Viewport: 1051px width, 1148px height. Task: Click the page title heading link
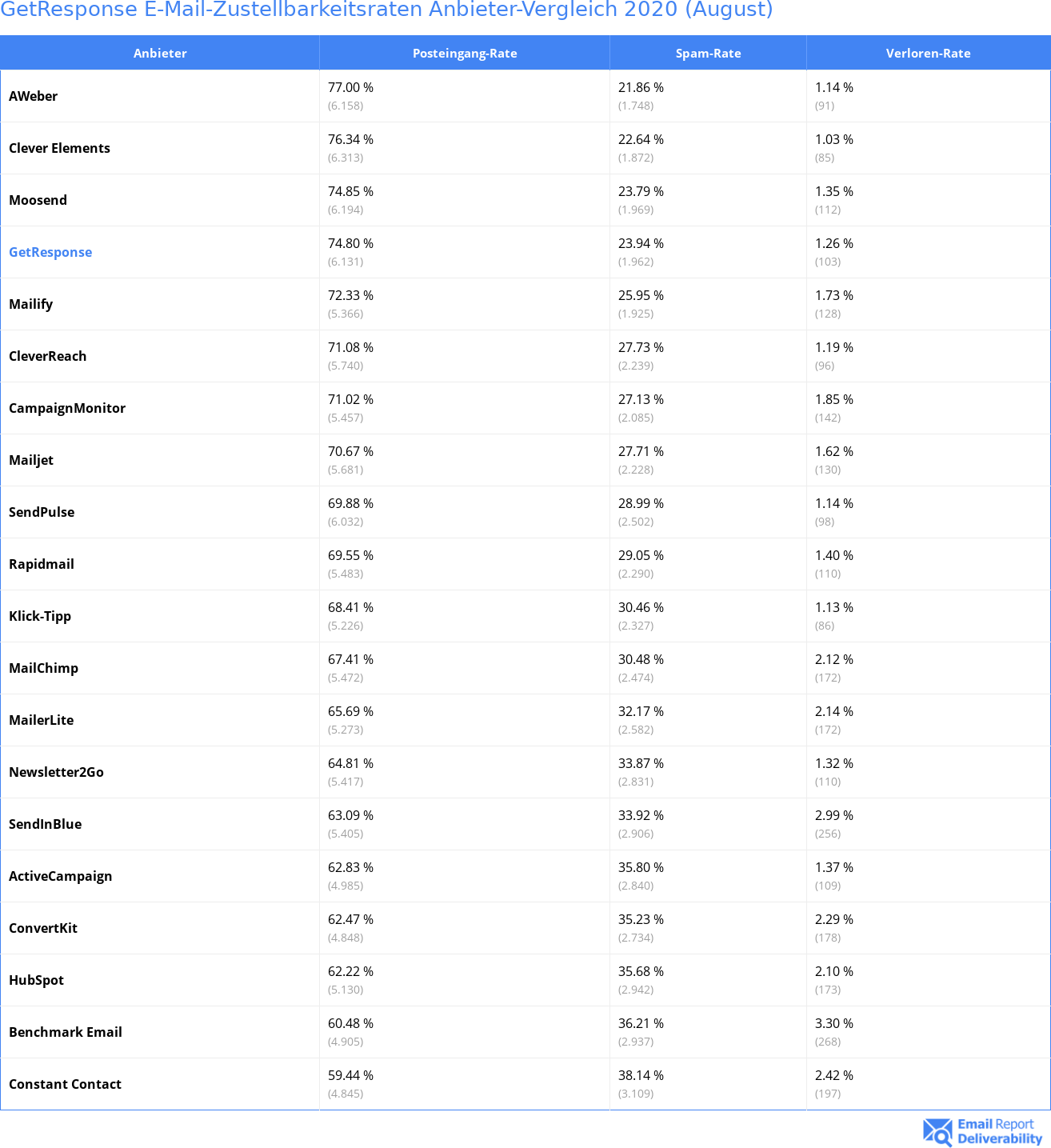point(386,10)
